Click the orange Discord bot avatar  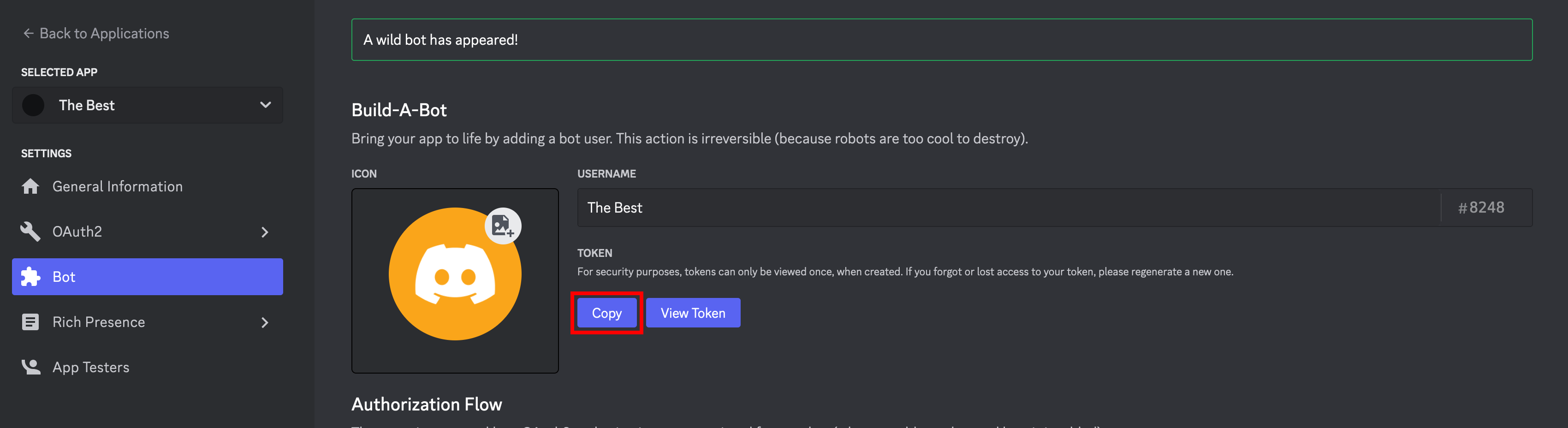click(455, 274)
